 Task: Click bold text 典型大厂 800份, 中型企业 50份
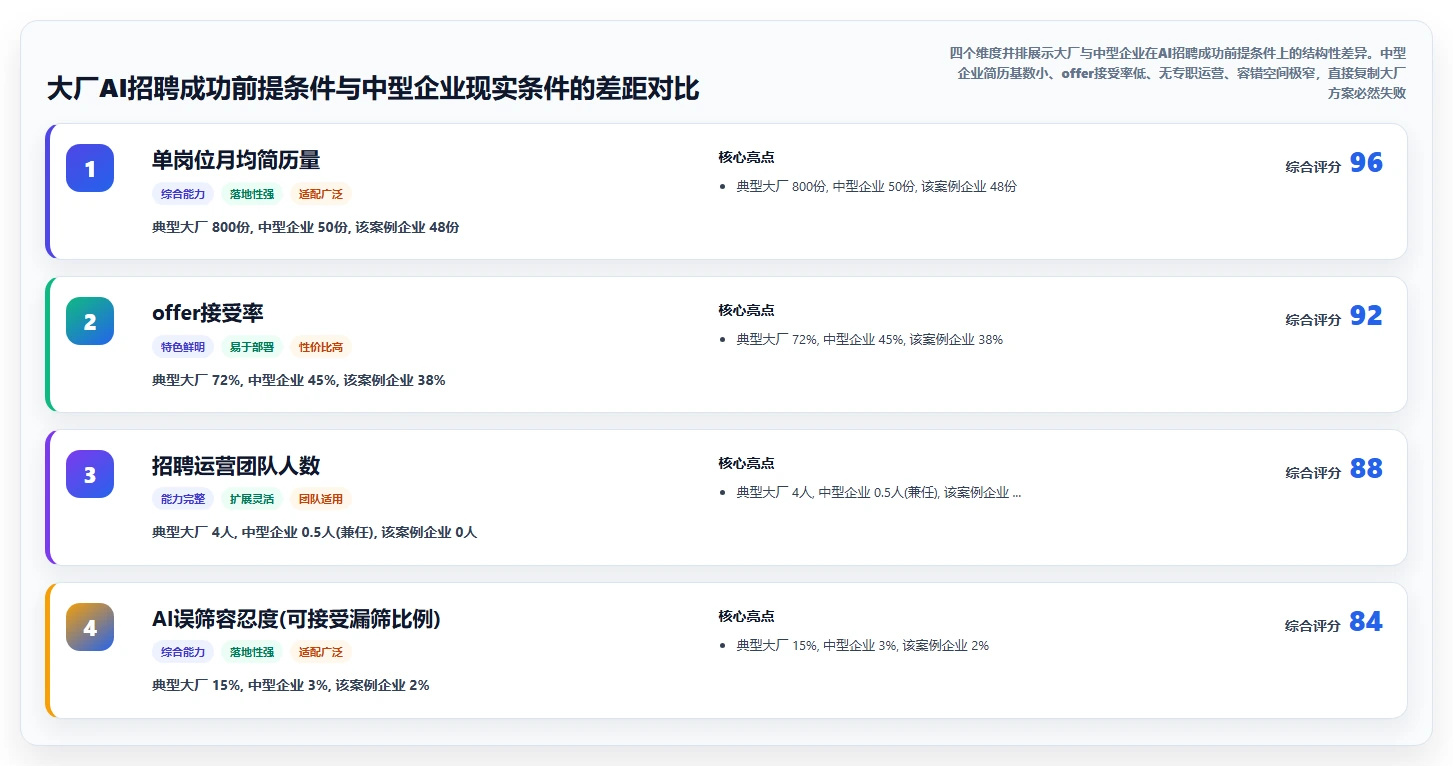click(306, 227)
